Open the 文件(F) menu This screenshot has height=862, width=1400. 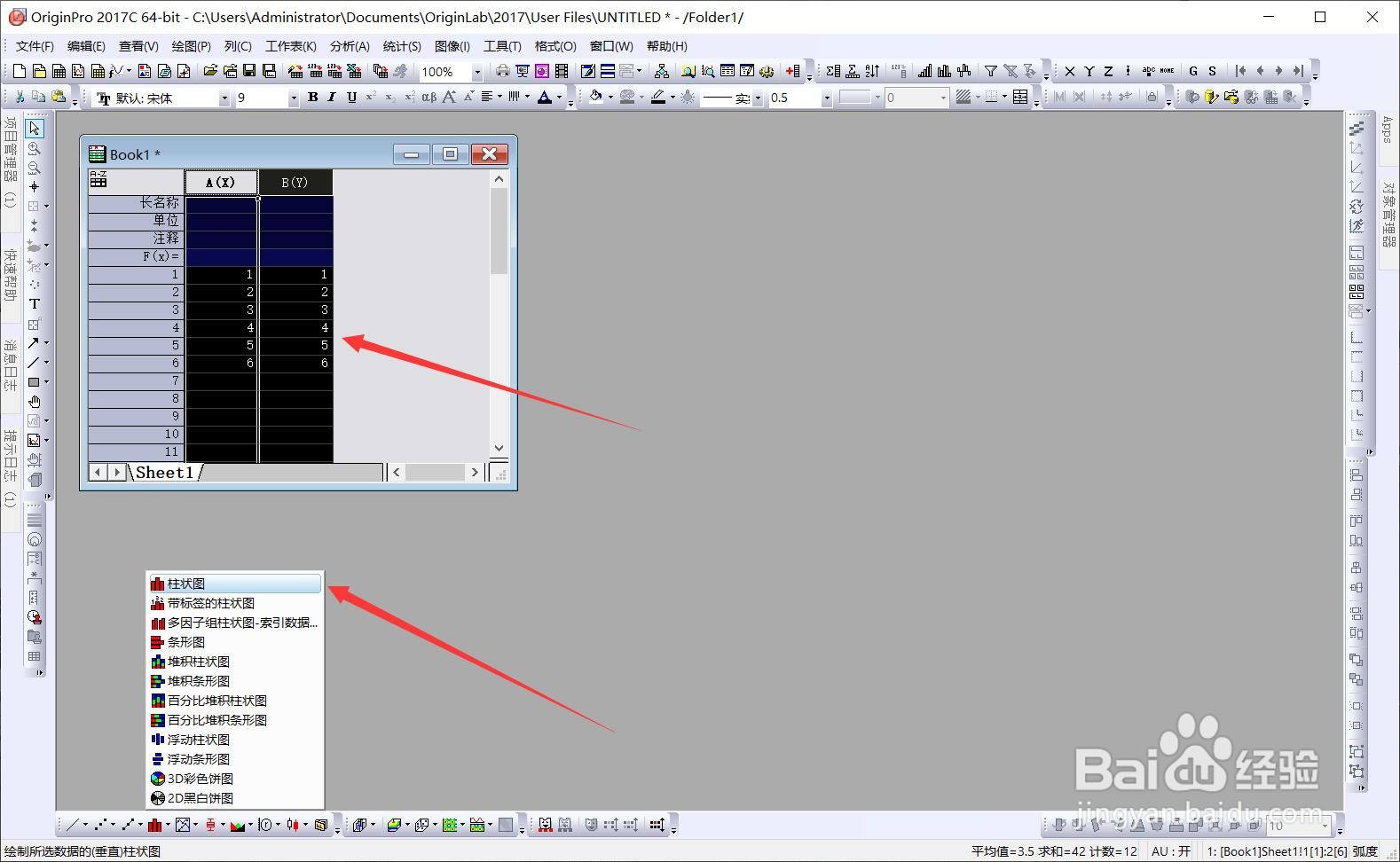coord(35,46)
